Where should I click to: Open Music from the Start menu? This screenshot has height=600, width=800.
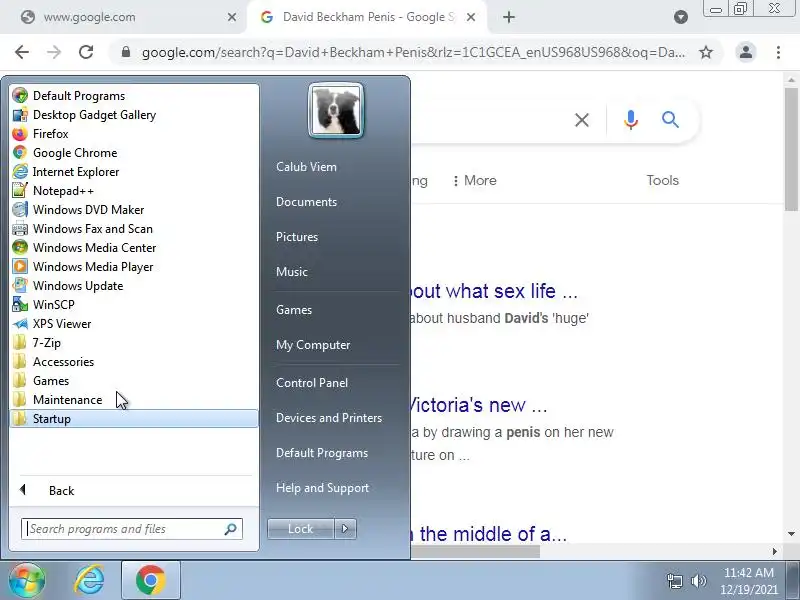[292, 271]
